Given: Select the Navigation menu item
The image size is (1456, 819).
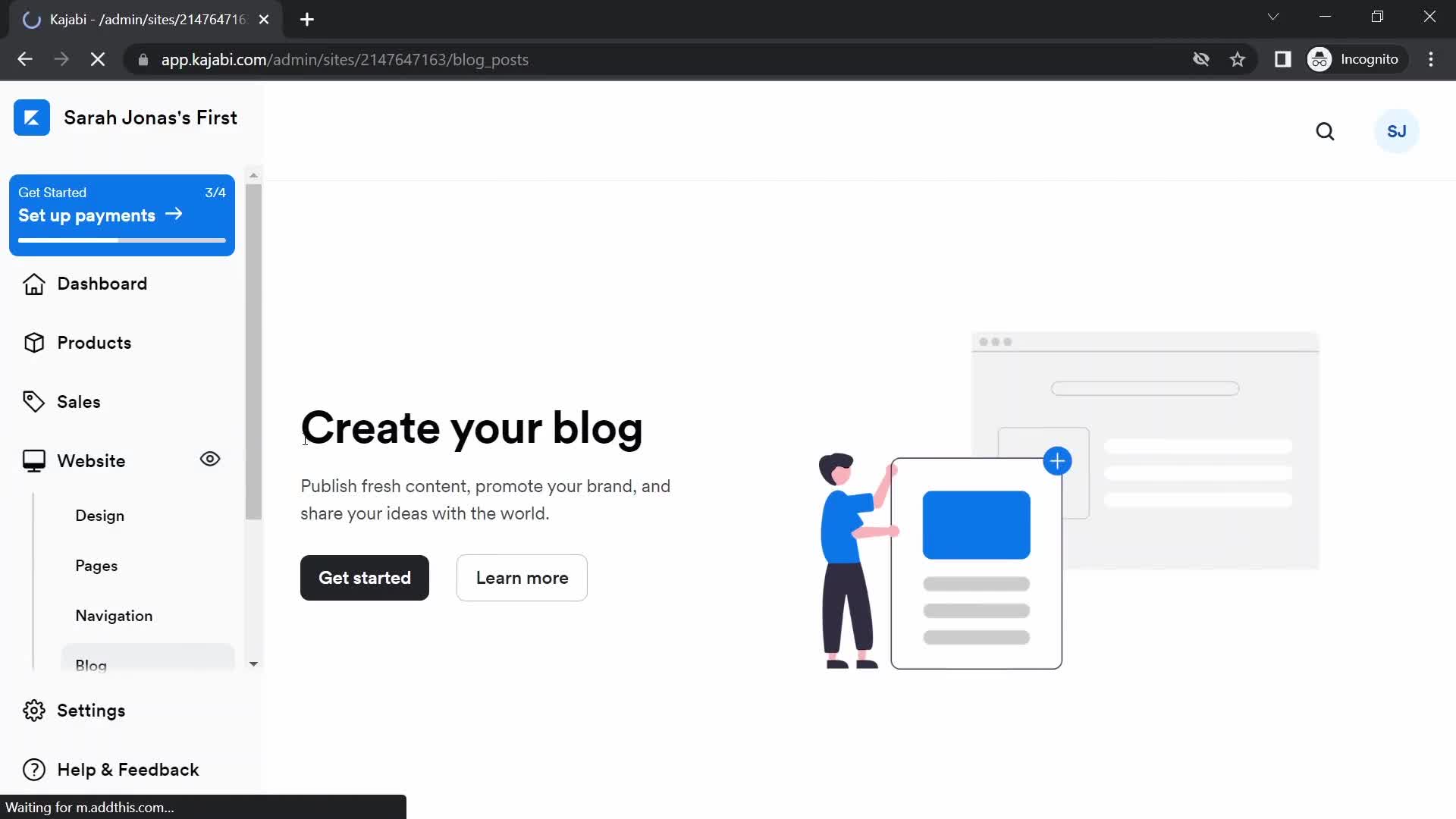Looking at the screenshot, I should coord(114,615).
